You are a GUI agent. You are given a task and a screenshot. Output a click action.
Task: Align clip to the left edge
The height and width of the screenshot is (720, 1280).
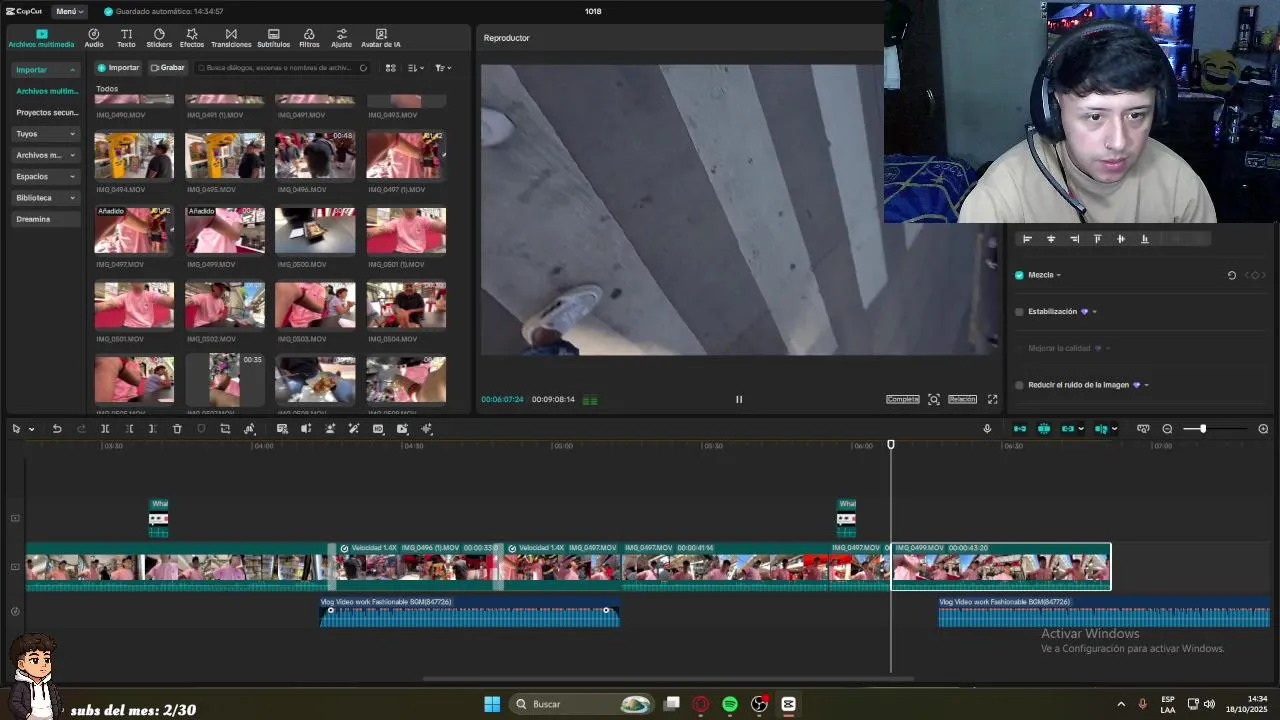pos(1027,239)
